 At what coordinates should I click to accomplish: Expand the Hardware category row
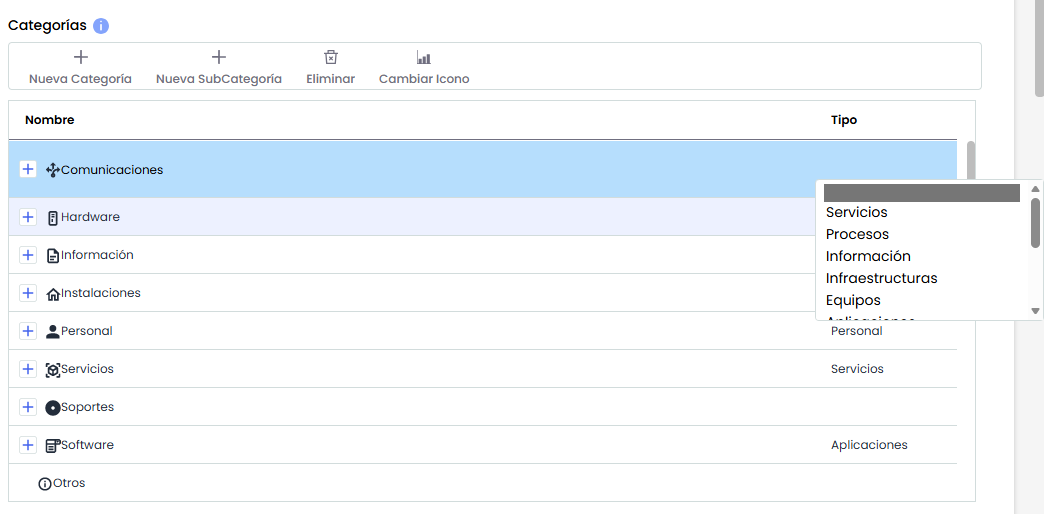click(x=28, y=217)
